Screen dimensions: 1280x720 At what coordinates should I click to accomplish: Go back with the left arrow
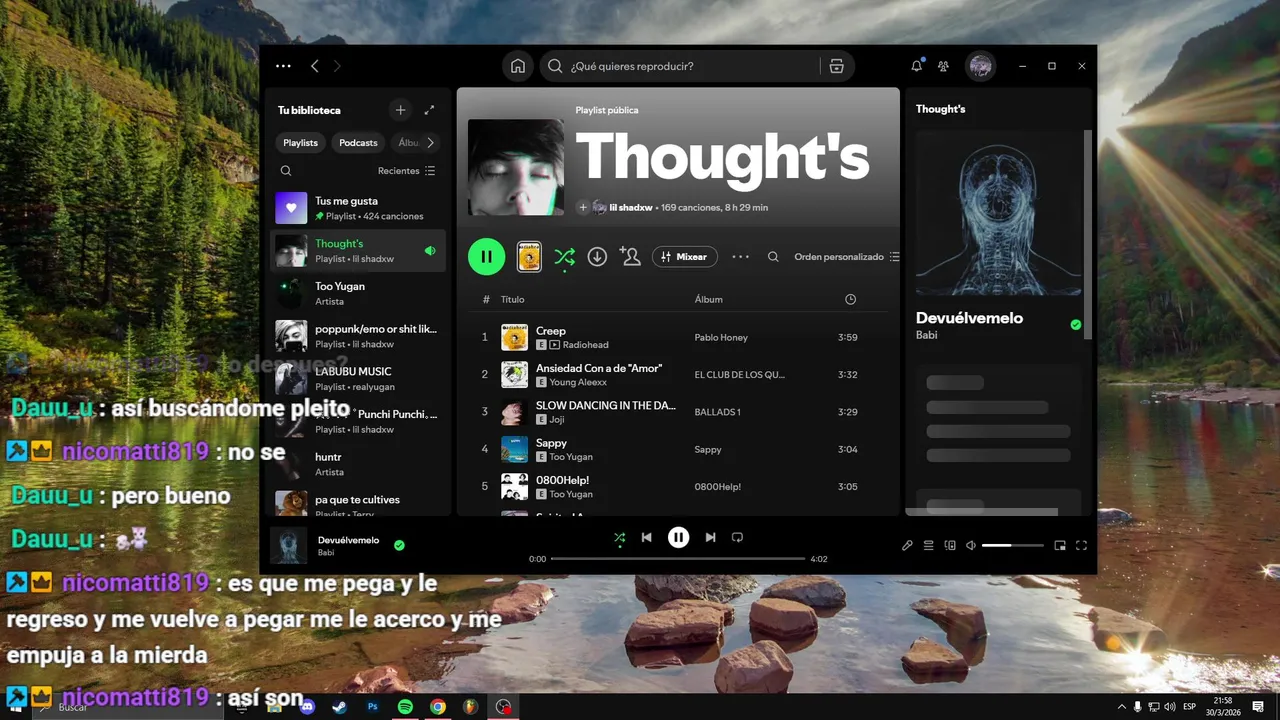tap(314, 66)
